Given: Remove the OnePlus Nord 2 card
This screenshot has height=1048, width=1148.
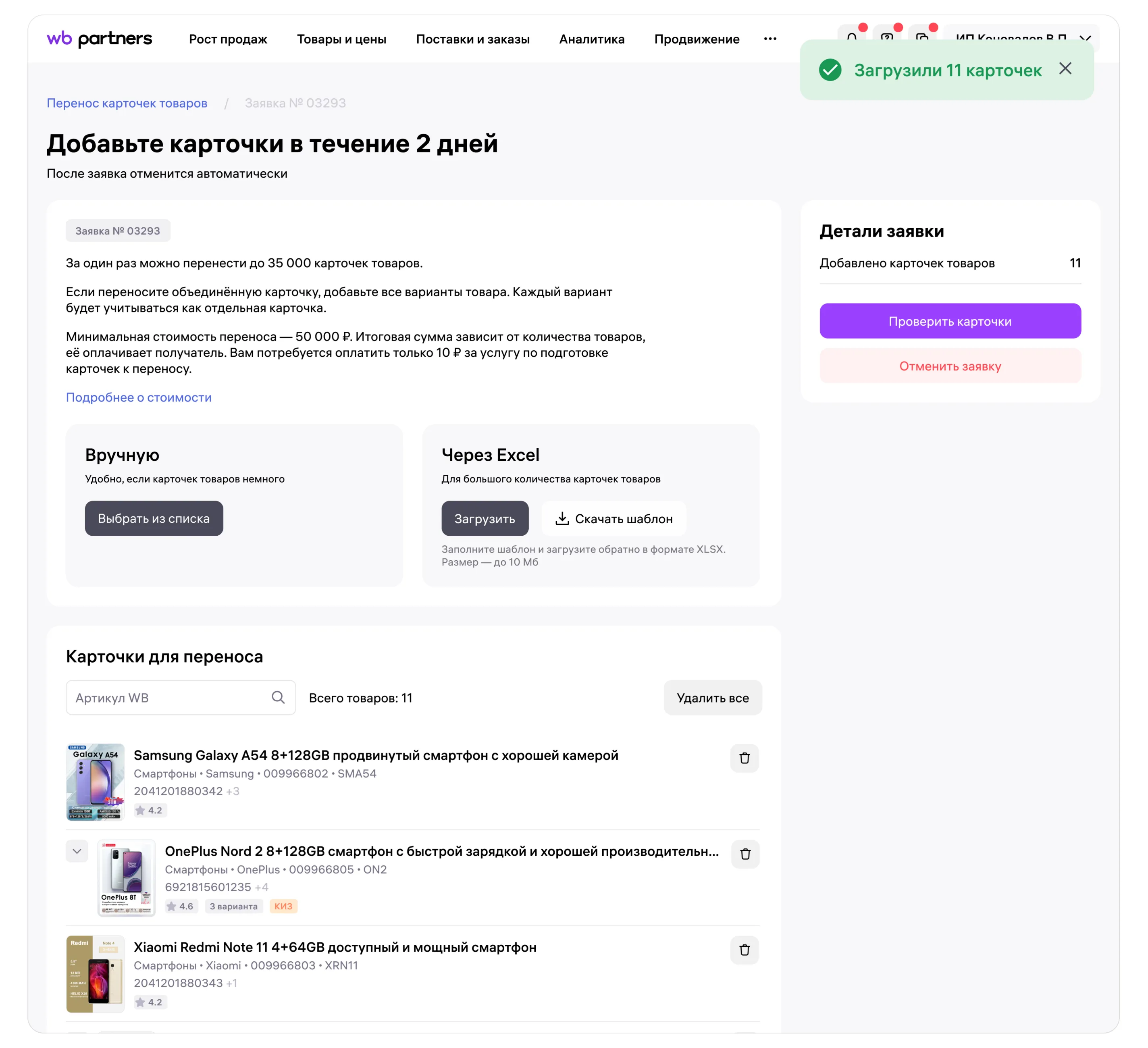Looking at the screenshot, I should point(745,854).
